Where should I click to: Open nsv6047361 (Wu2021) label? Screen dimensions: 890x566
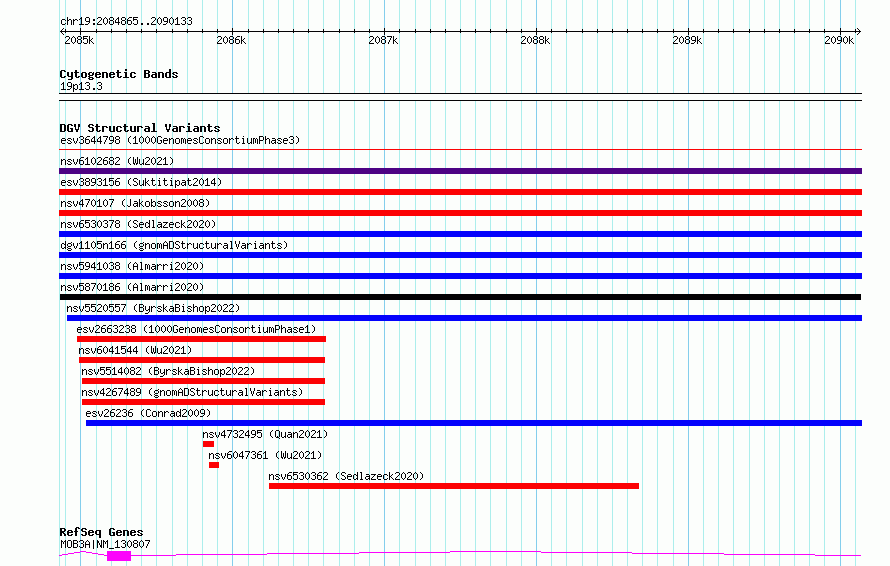pos(265,455)
